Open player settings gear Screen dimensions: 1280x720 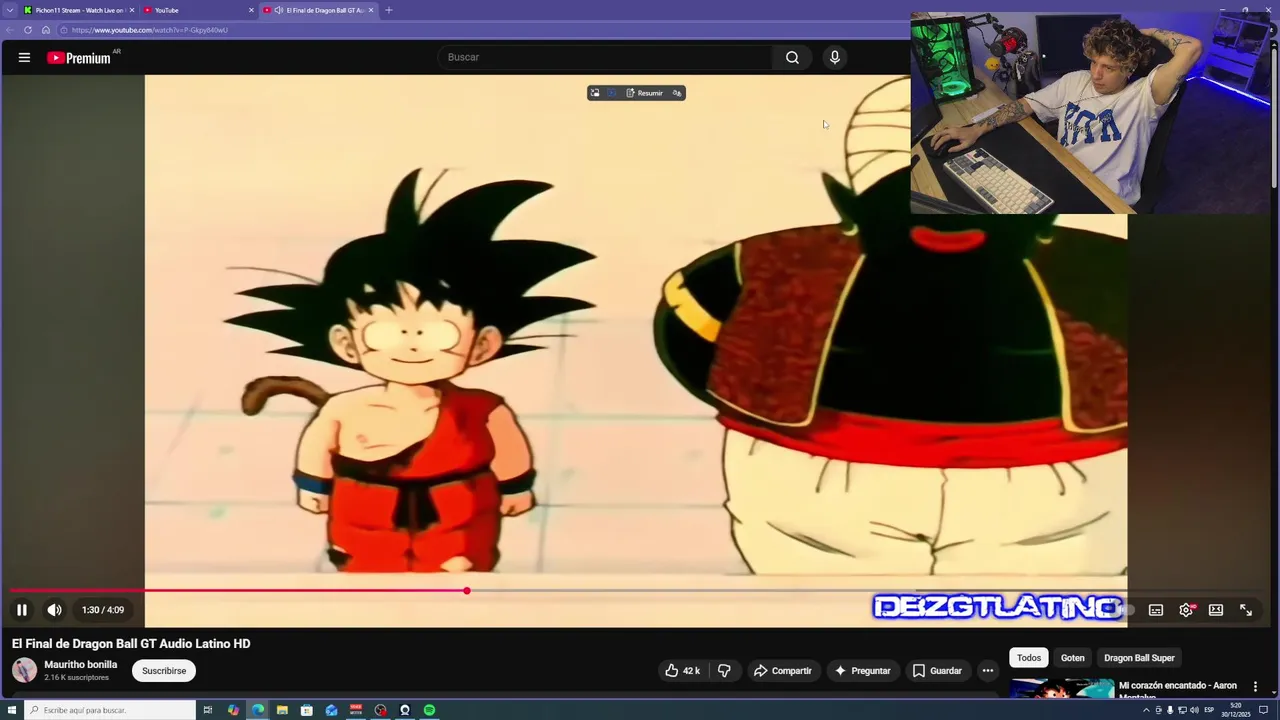[1186, 610]
